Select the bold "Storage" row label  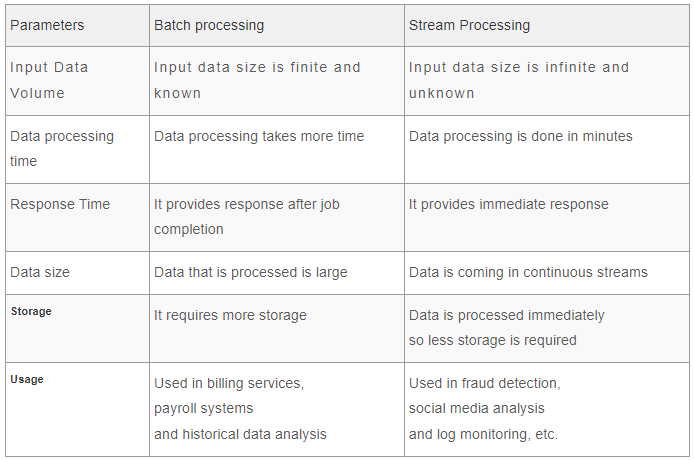(31, 311)
